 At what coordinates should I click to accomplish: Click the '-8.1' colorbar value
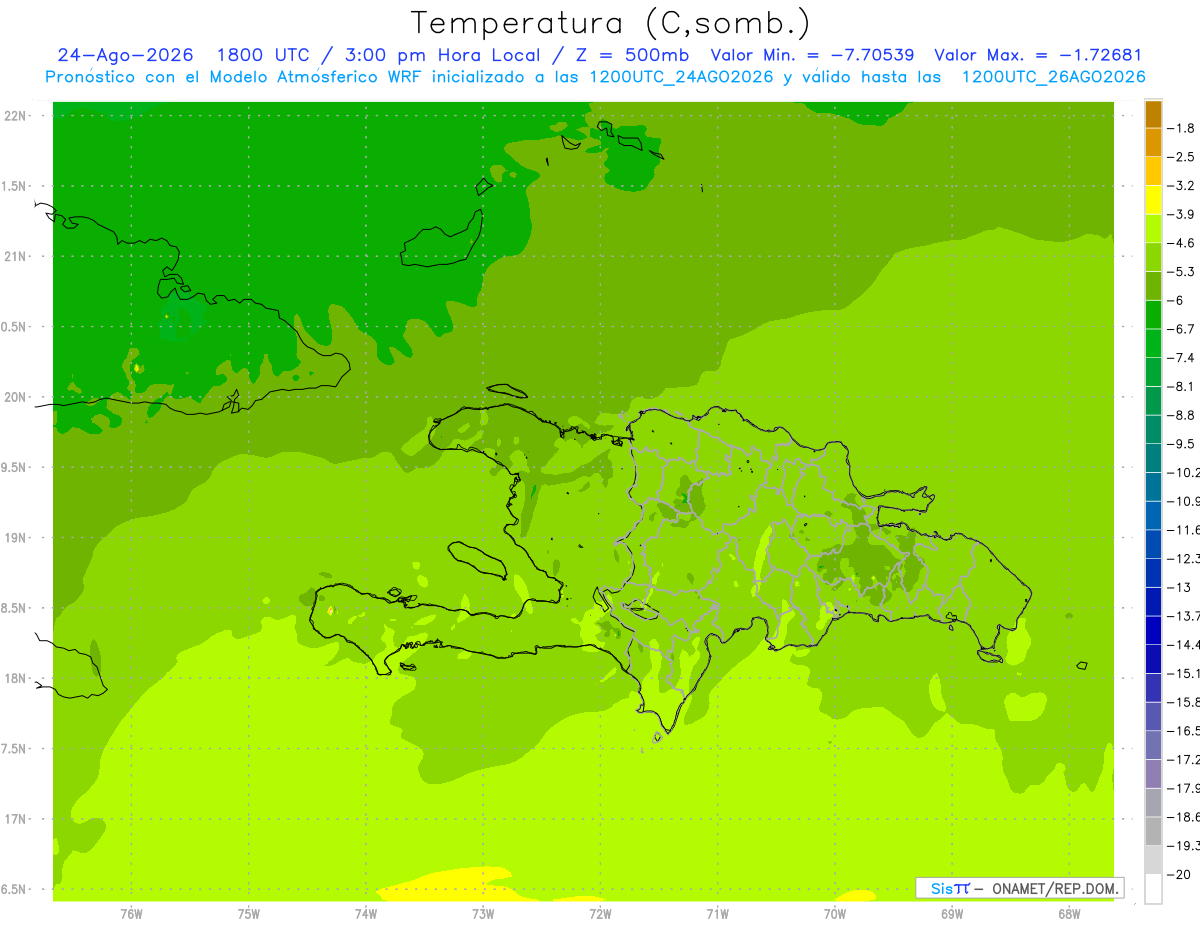[1182, 387]
